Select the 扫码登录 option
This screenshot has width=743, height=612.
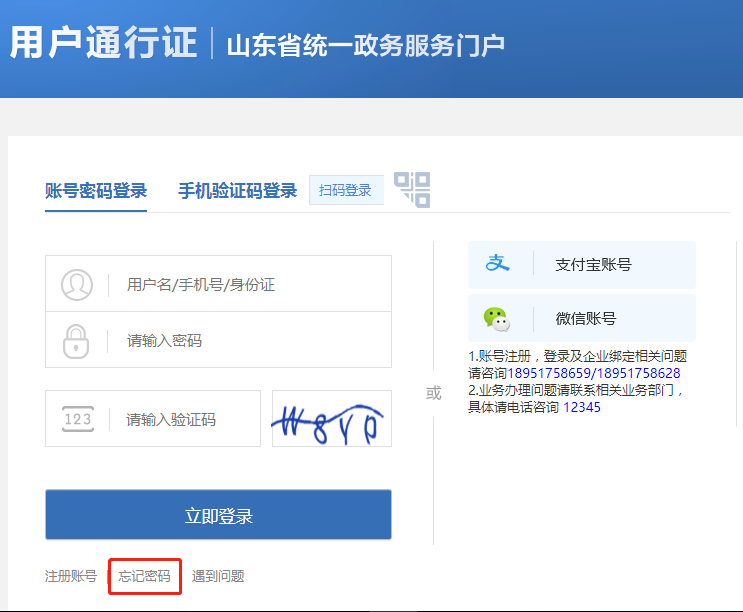point(345,190)
